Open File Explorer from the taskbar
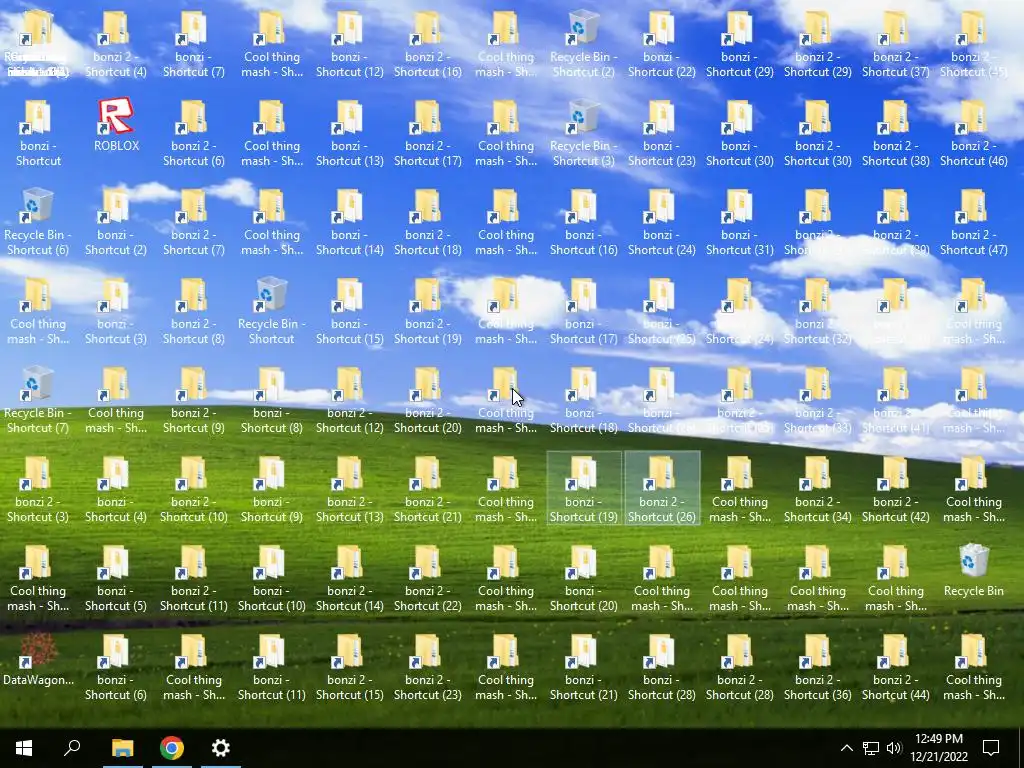1024x768 pixels. pyautogui.click(x=122, y=748)
